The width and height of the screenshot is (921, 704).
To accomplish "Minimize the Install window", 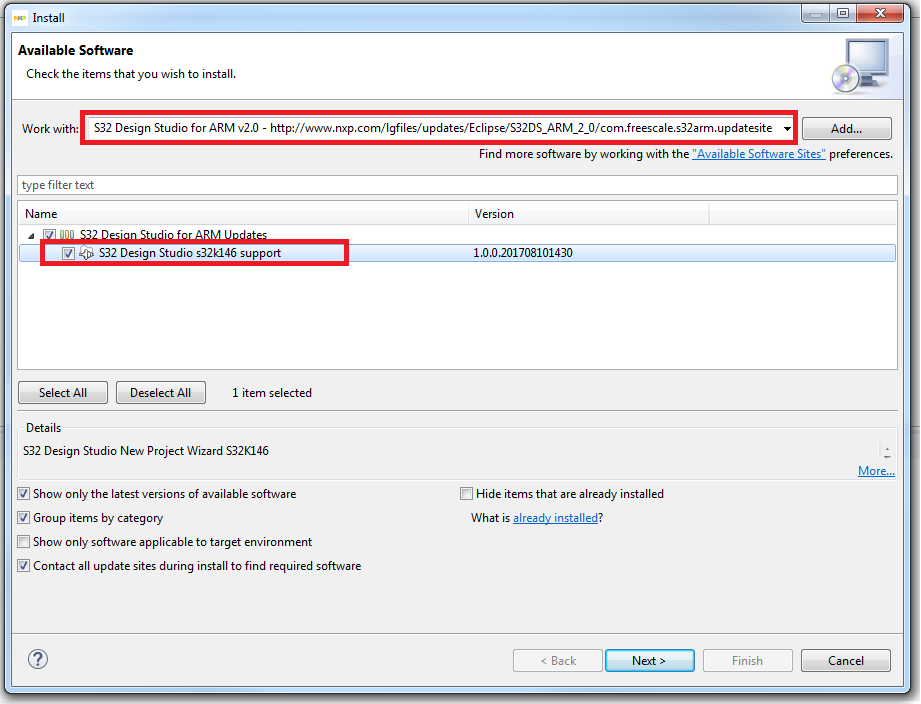I will point(815,14).
